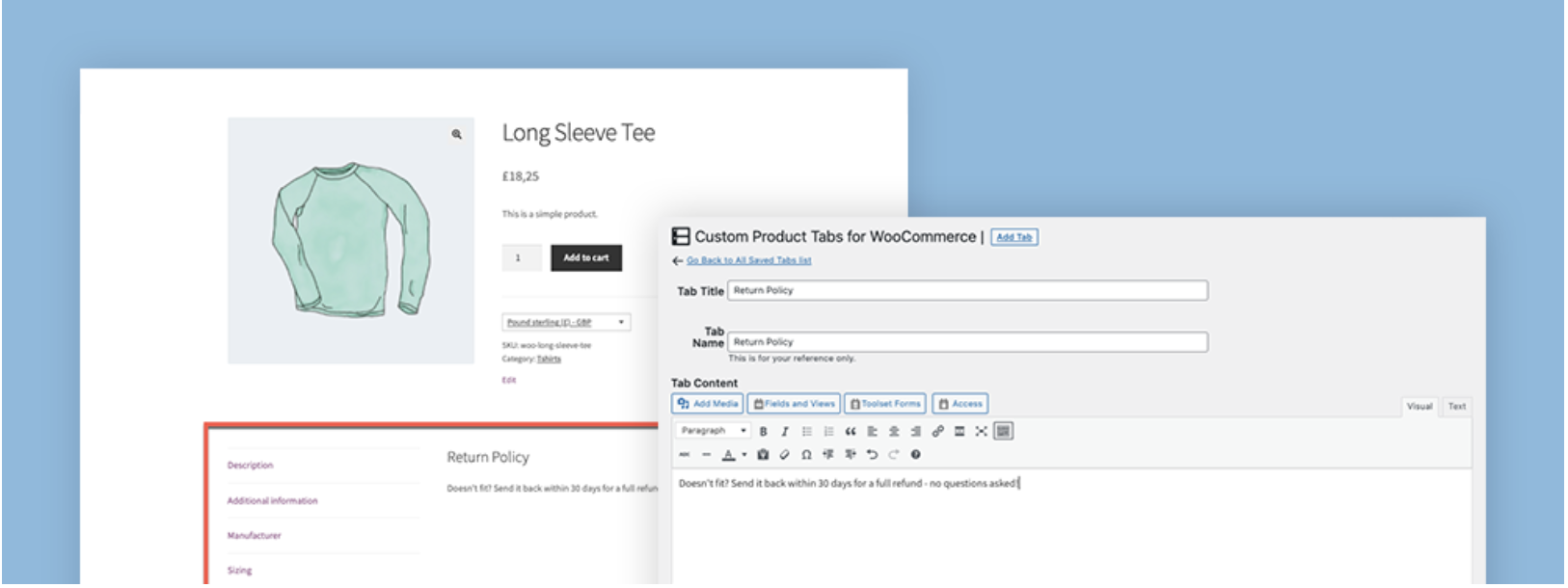Open the Additional information product tab

tap(272, 501)
